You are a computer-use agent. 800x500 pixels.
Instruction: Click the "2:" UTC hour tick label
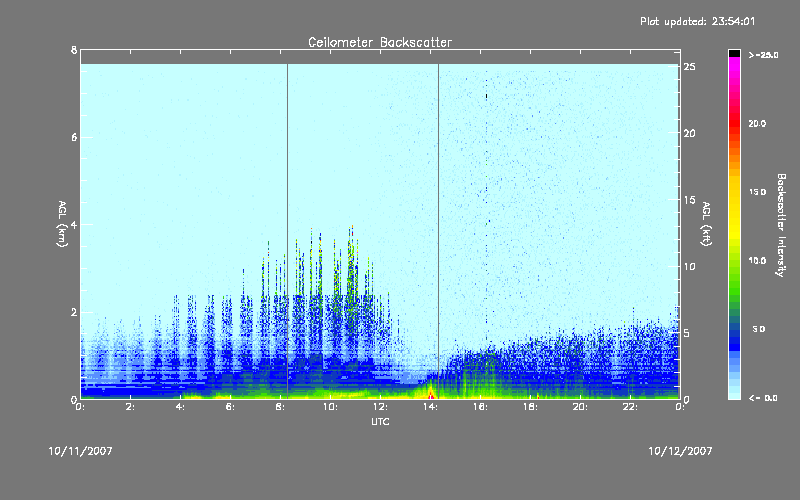(x=131, y=407)
